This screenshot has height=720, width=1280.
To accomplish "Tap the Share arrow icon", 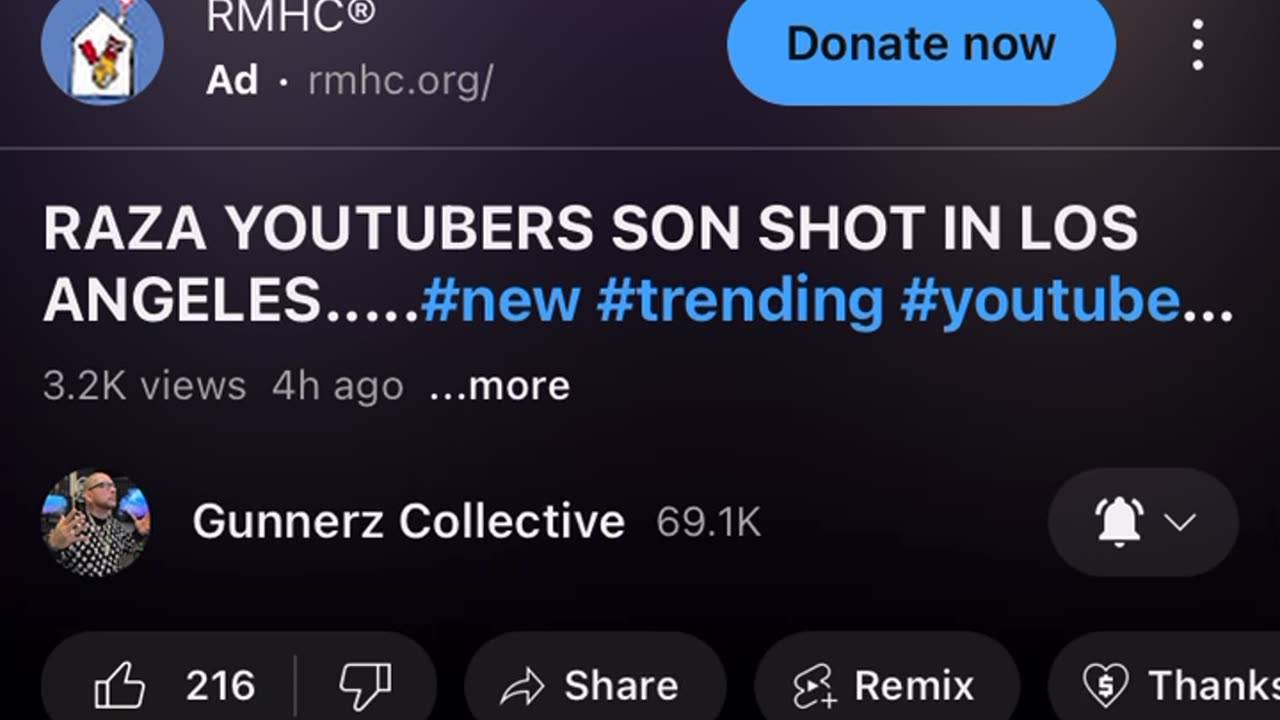I will point(522,686).
